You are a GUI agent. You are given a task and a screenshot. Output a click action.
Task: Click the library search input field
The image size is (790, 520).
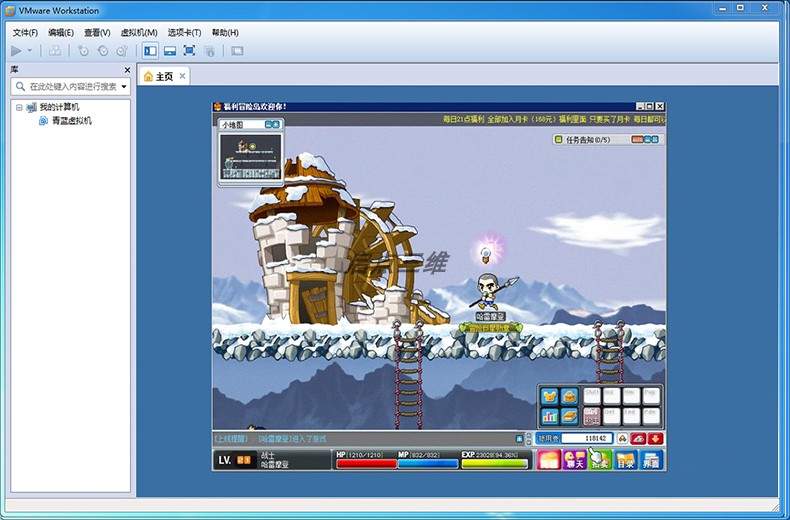click(70, 86)
